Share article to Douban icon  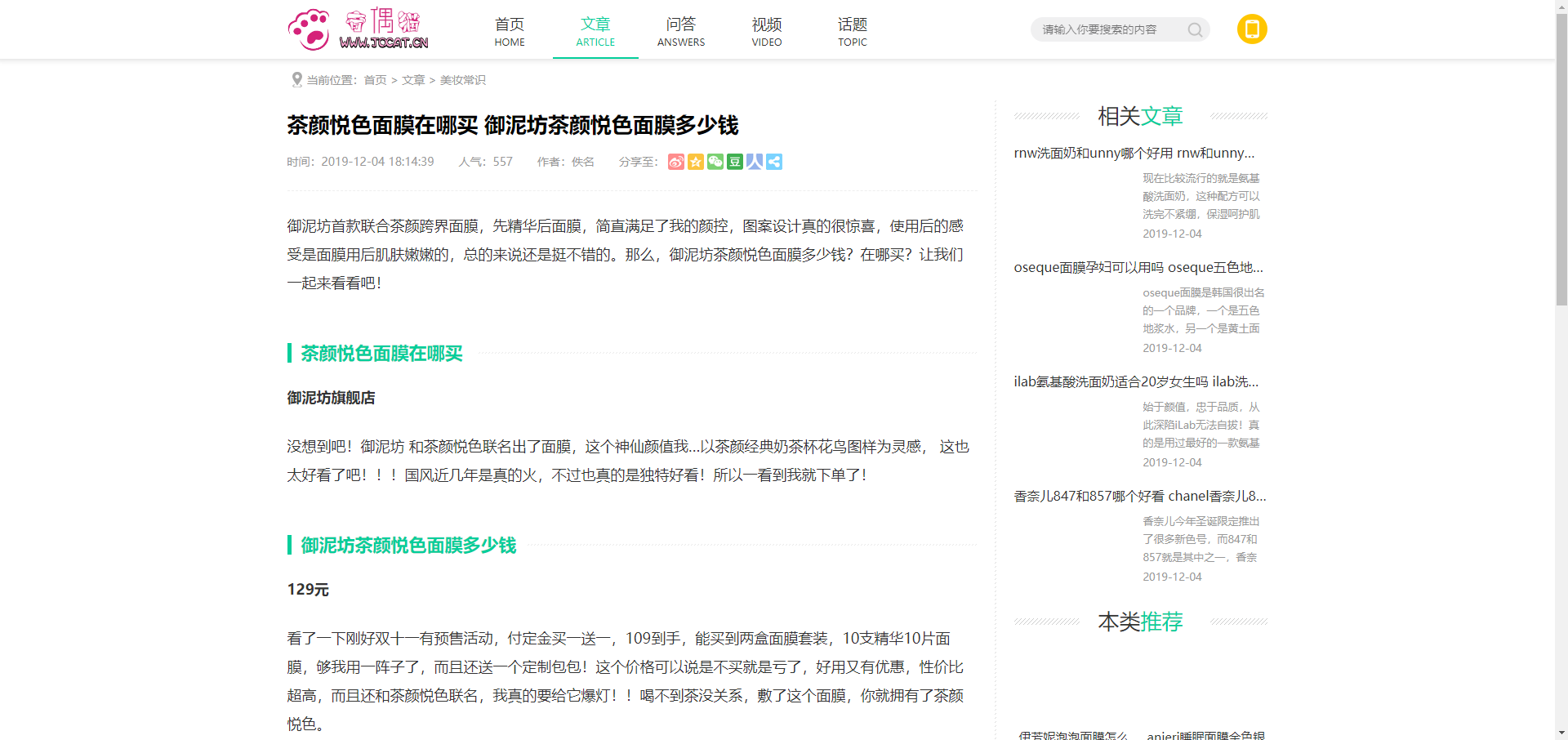pos(735,162)
